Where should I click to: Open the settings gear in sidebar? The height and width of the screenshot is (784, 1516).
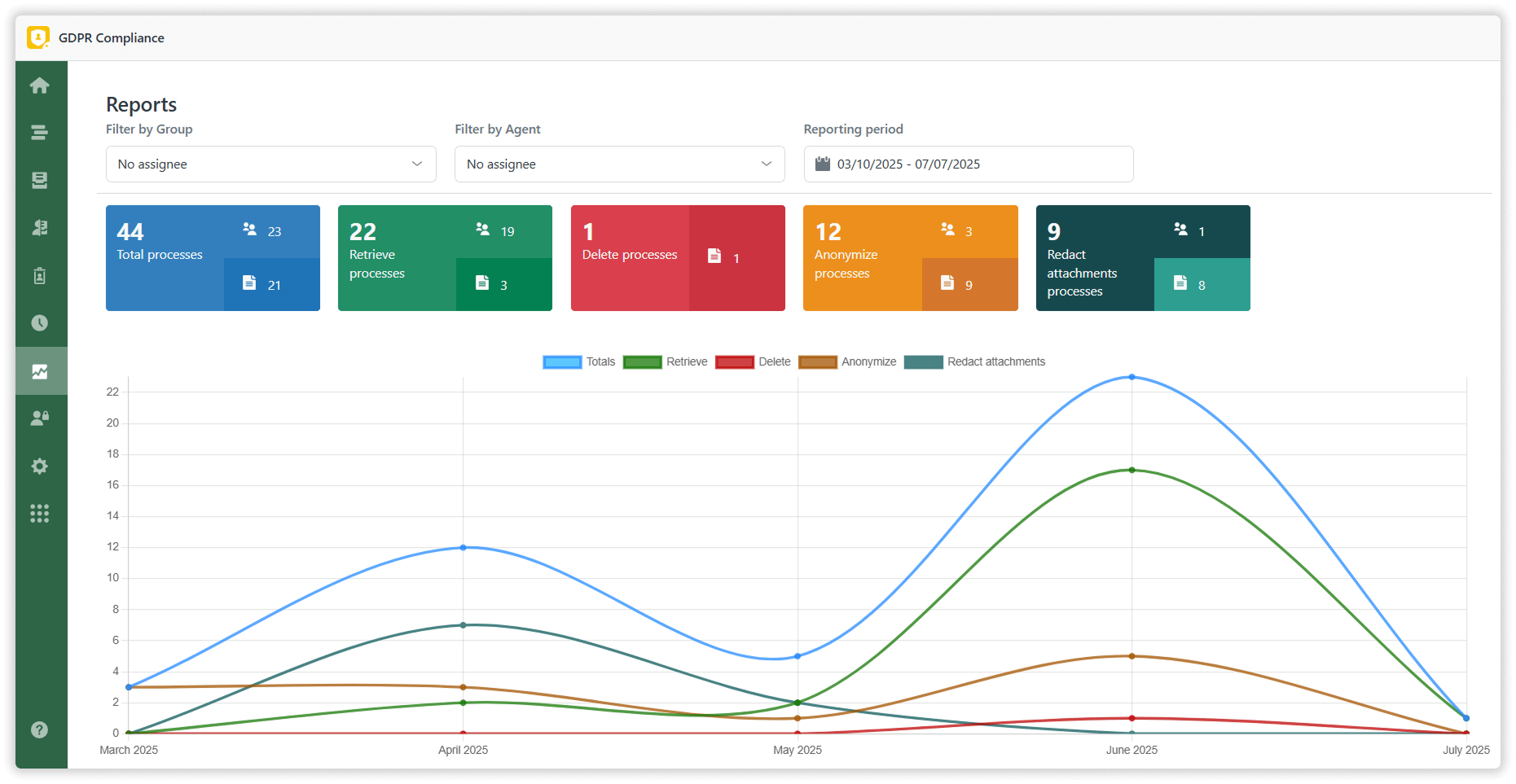[39, 466]
